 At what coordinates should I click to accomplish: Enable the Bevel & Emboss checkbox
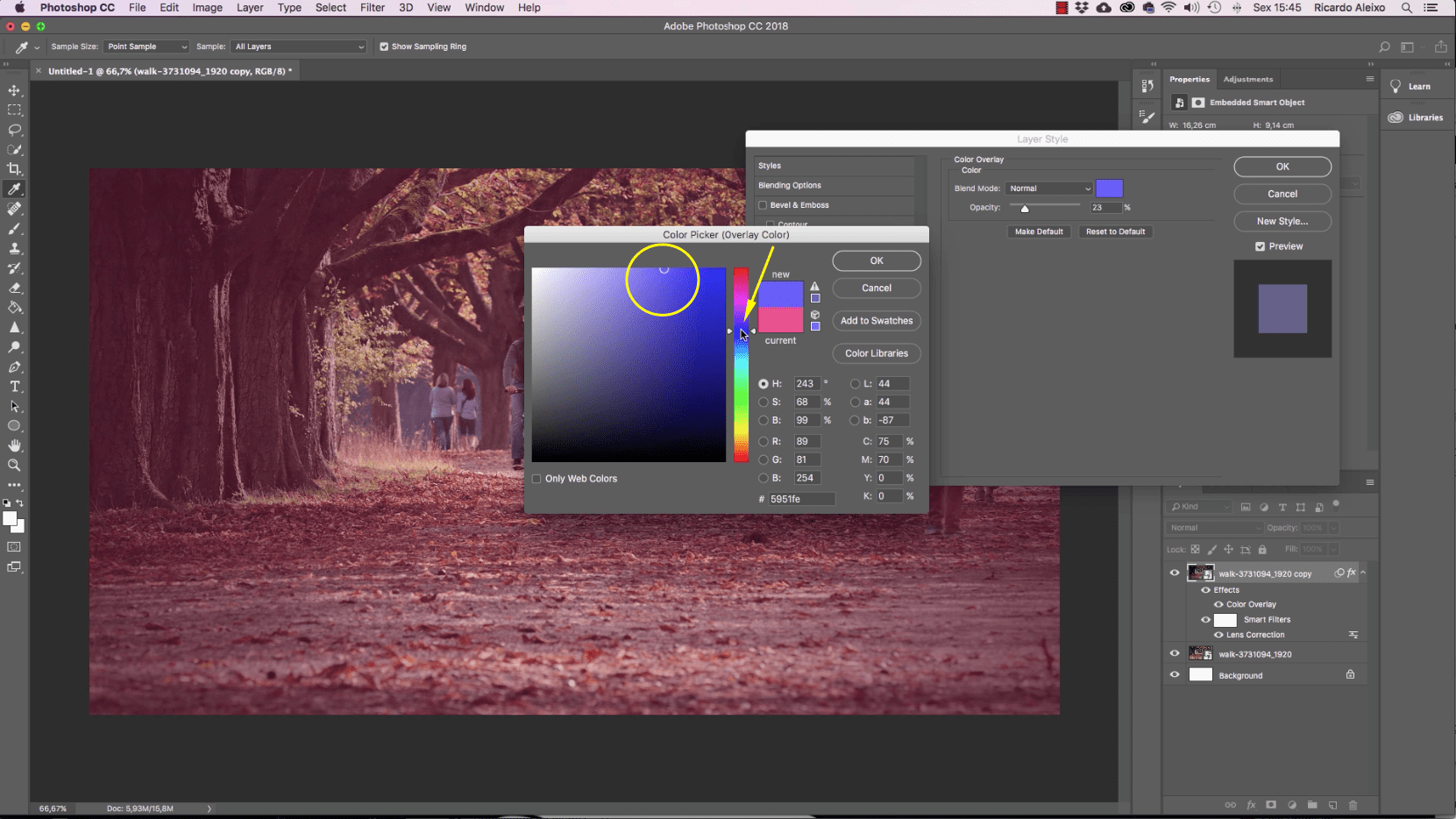click(x=763, y=205)
